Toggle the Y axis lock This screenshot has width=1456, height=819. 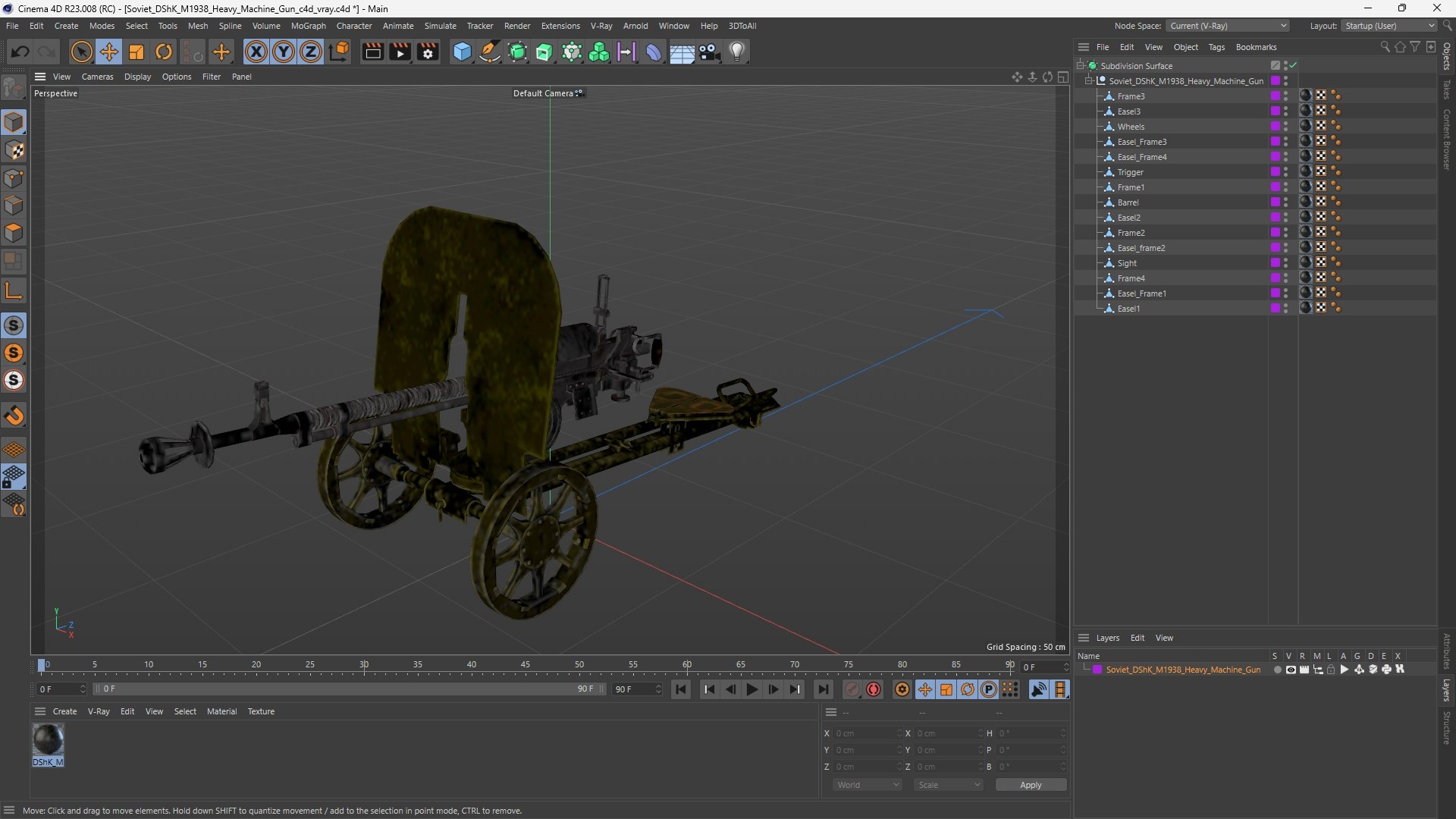click(x=284, y=52)
